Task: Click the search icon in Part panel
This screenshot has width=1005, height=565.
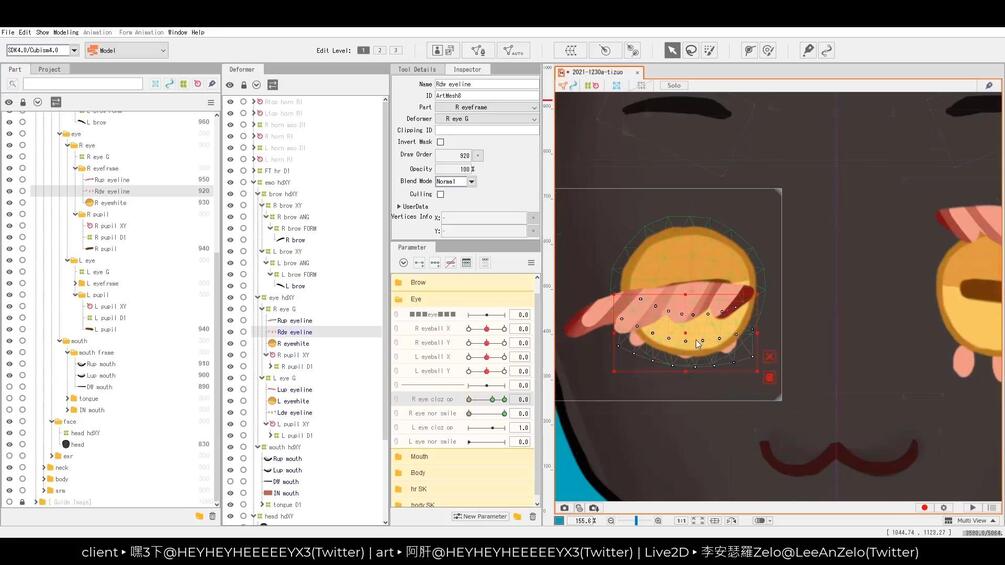Action: (12, 84)
